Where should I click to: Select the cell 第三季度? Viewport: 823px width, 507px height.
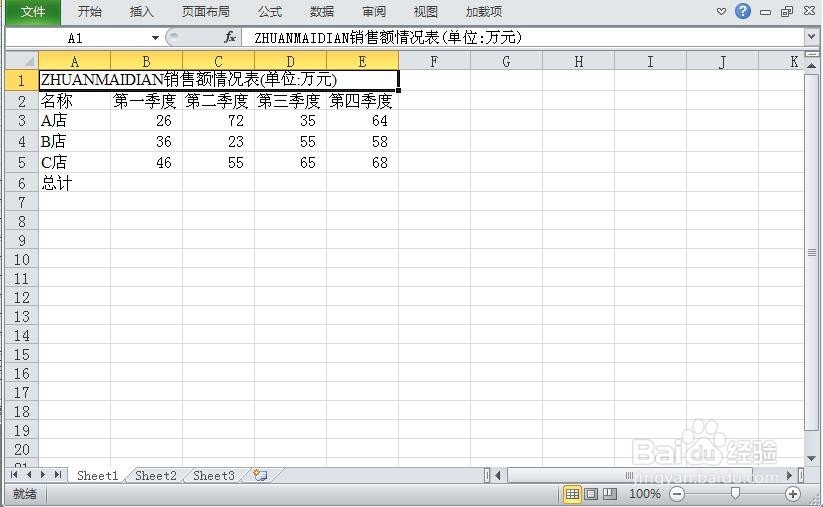pos(290,100)
